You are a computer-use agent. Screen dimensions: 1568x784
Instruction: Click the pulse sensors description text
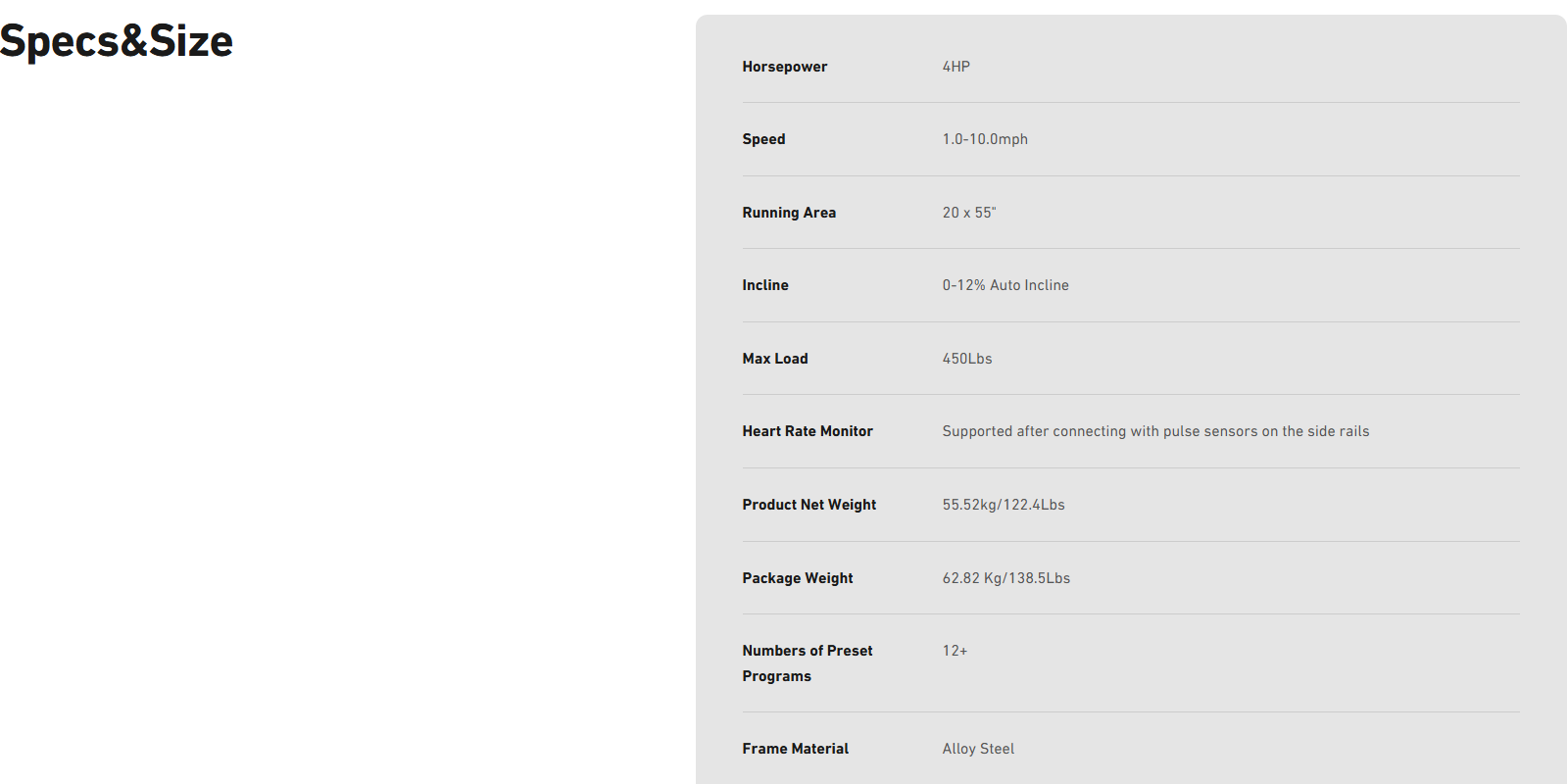[x=1155, y=431]
